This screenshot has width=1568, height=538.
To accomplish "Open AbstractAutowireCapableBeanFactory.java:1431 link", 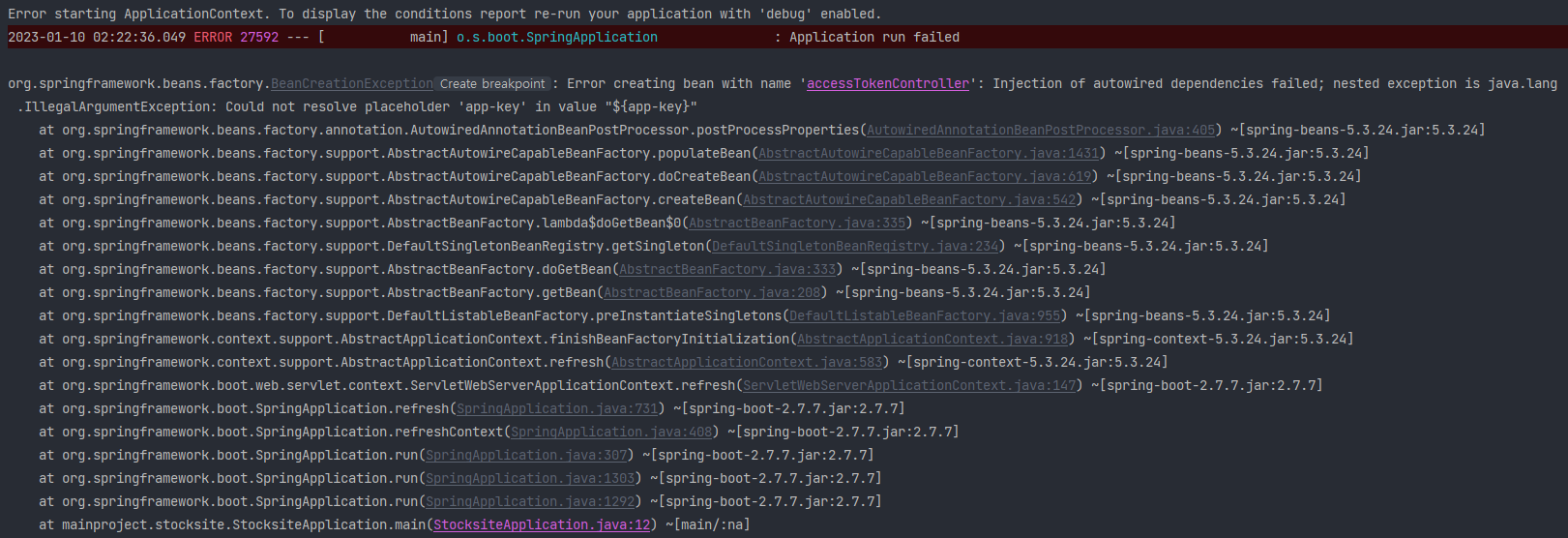I will coord(929,154).
